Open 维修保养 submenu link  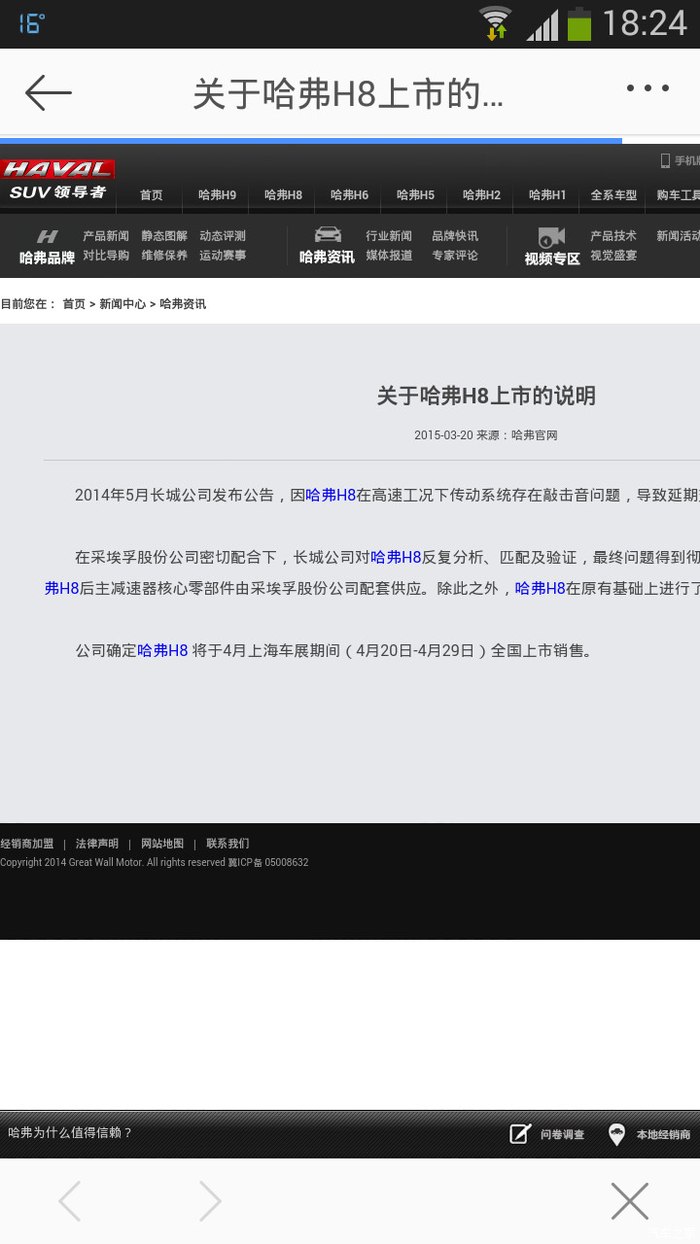point(164,255)
